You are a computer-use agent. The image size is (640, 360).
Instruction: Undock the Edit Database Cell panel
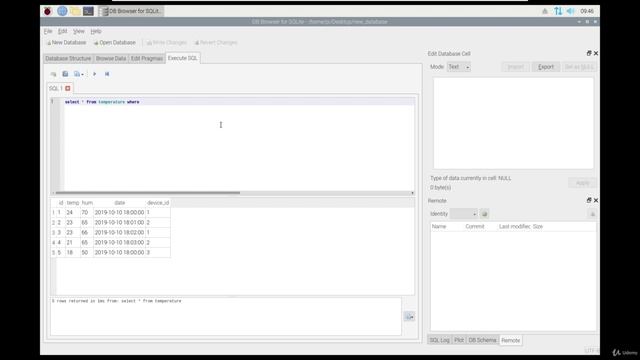pos(589,53)
